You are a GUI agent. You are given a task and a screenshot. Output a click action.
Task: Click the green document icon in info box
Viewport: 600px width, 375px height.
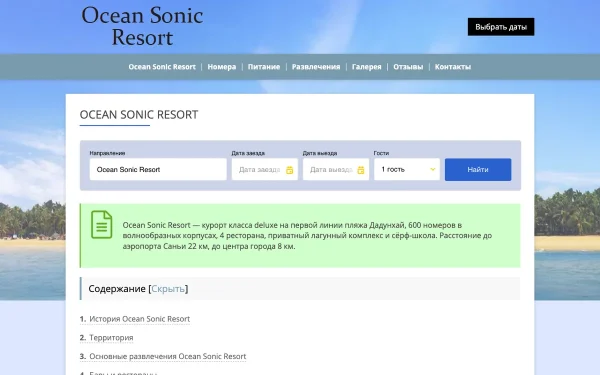click(101, 225)
